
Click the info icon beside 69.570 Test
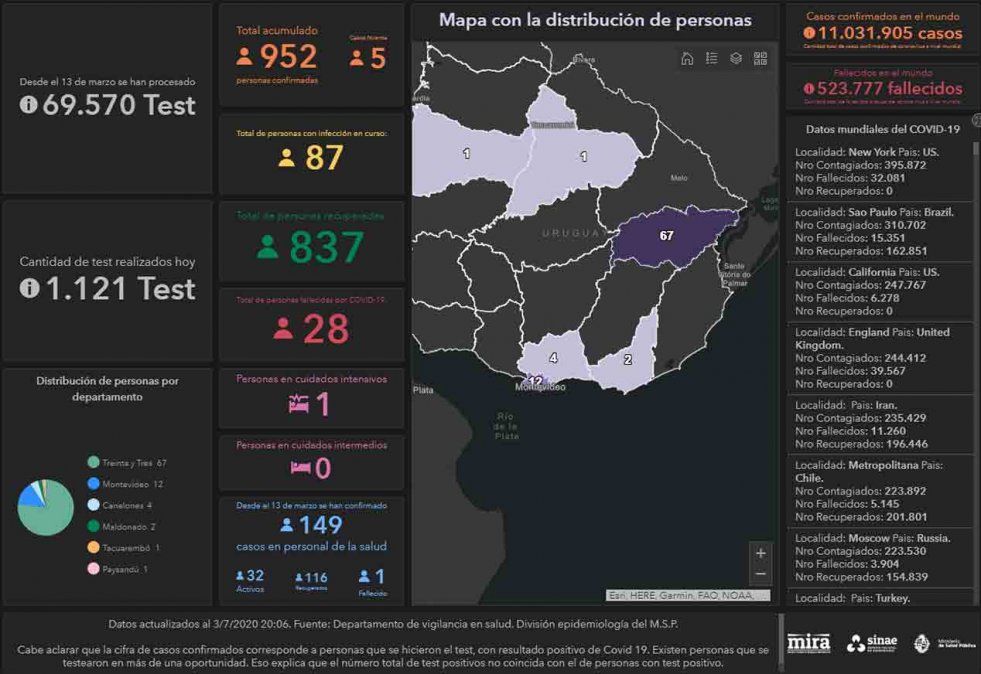(29, 105)
